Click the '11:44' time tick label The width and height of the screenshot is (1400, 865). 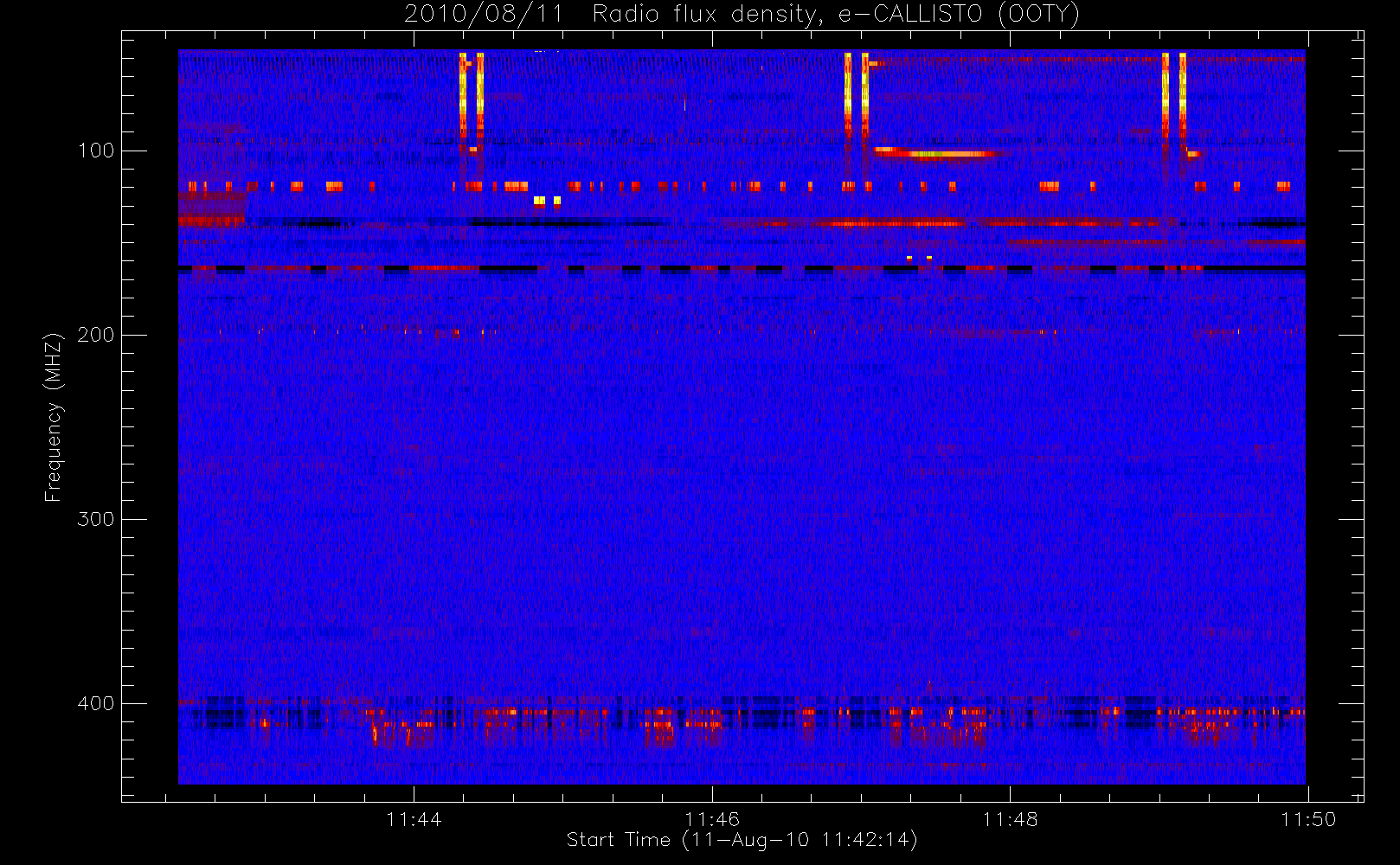[414, 819]
